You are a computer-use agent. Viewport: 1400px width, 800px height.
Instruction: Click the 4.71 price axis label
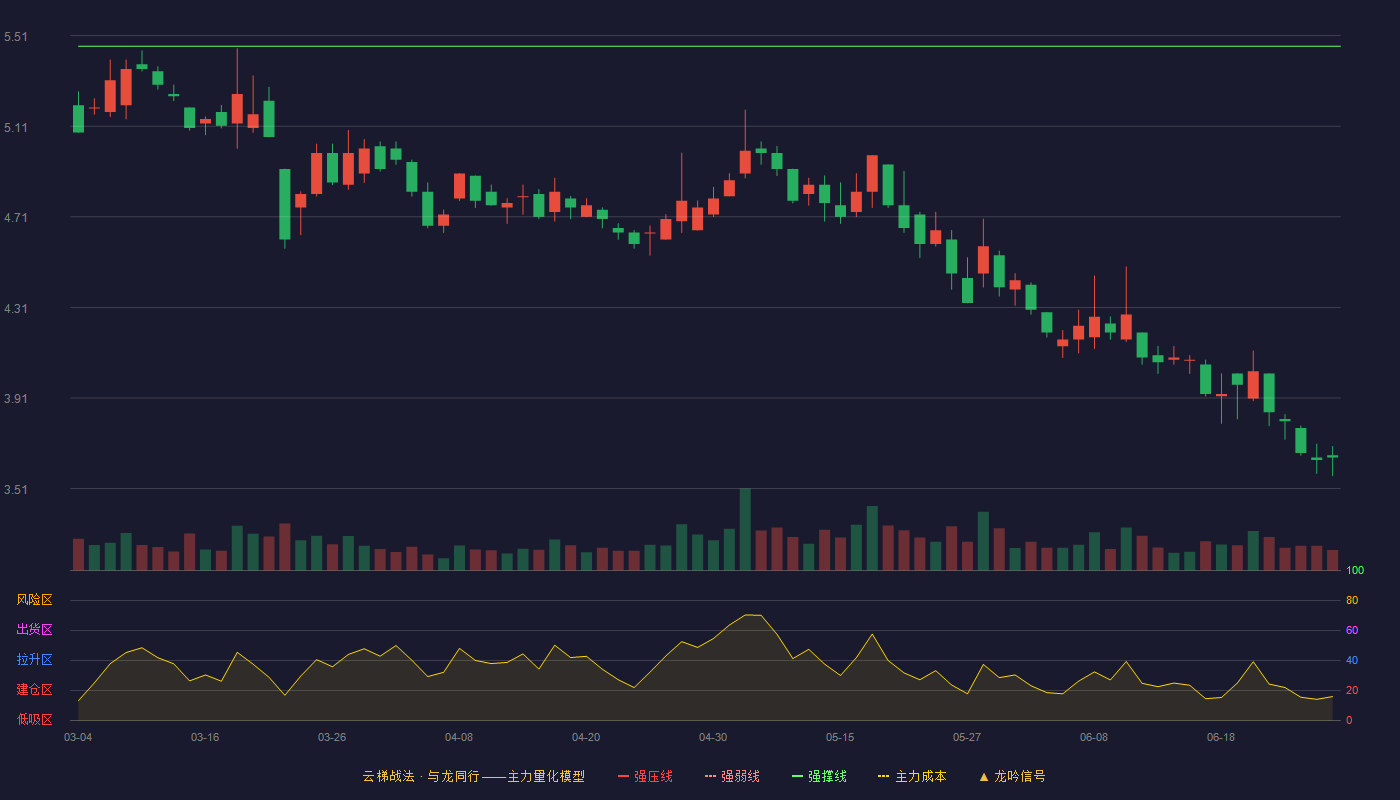tap(16, 218)
